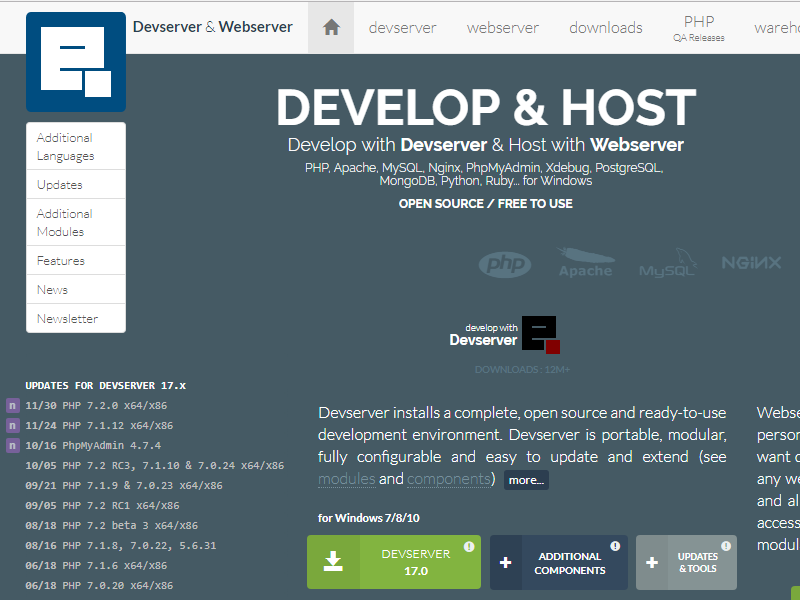Select the Apache feather logo

pyautogui.click(x=586, y=262)
